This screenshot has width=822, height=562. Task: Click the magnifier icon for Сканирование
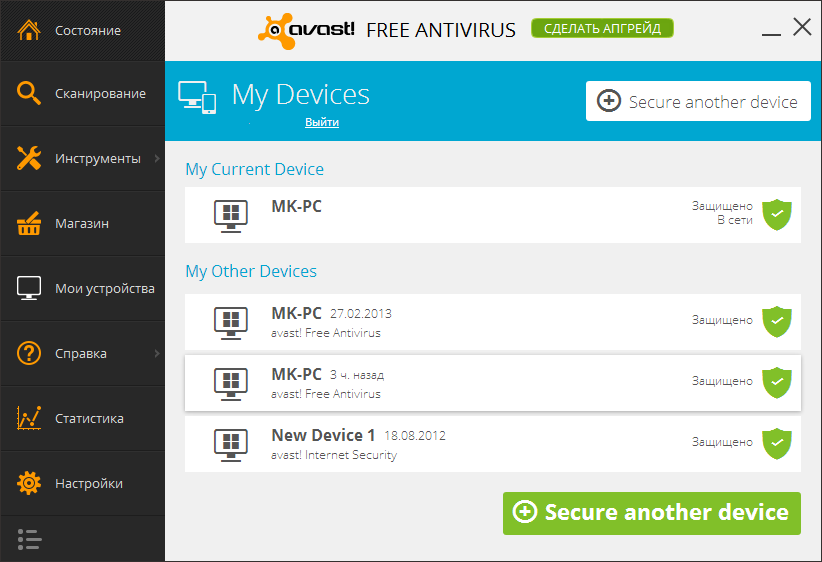point(28,93)
